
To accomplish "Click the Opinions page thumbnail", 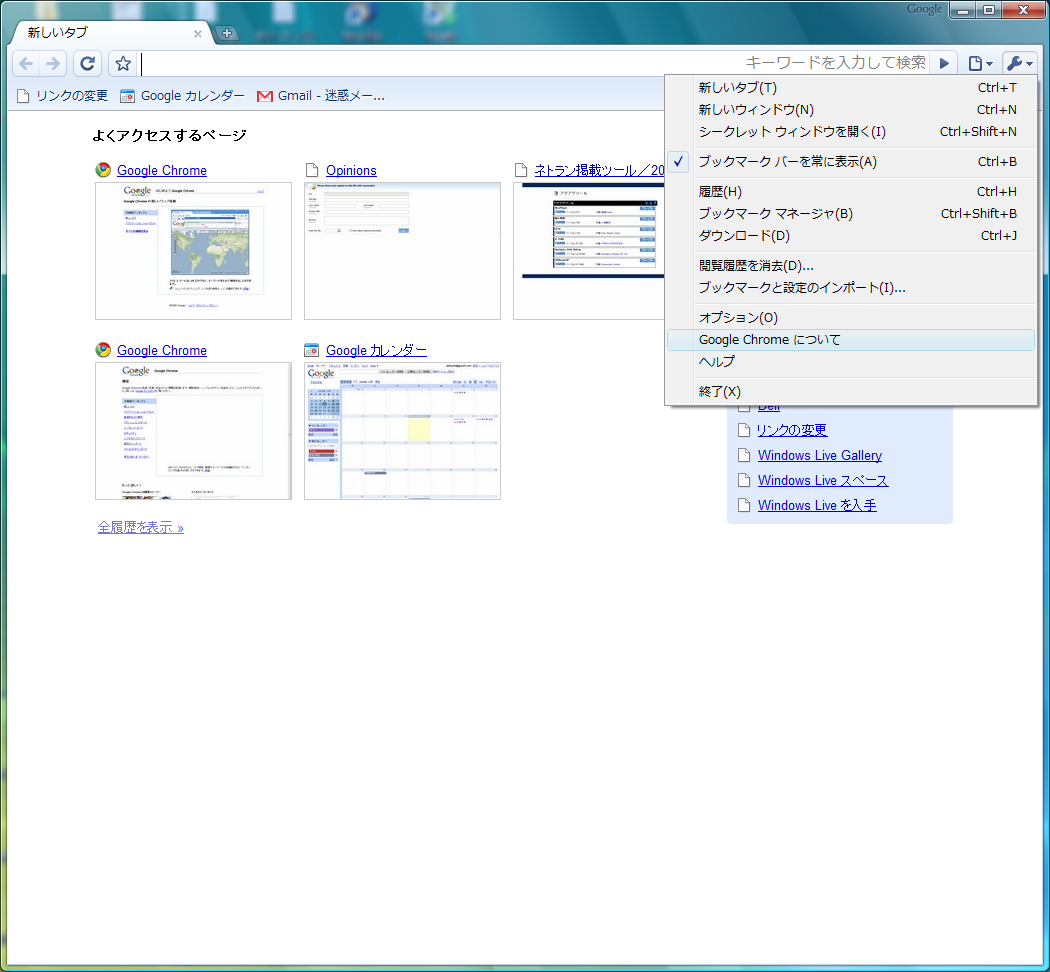I will (x=402, y=251).
